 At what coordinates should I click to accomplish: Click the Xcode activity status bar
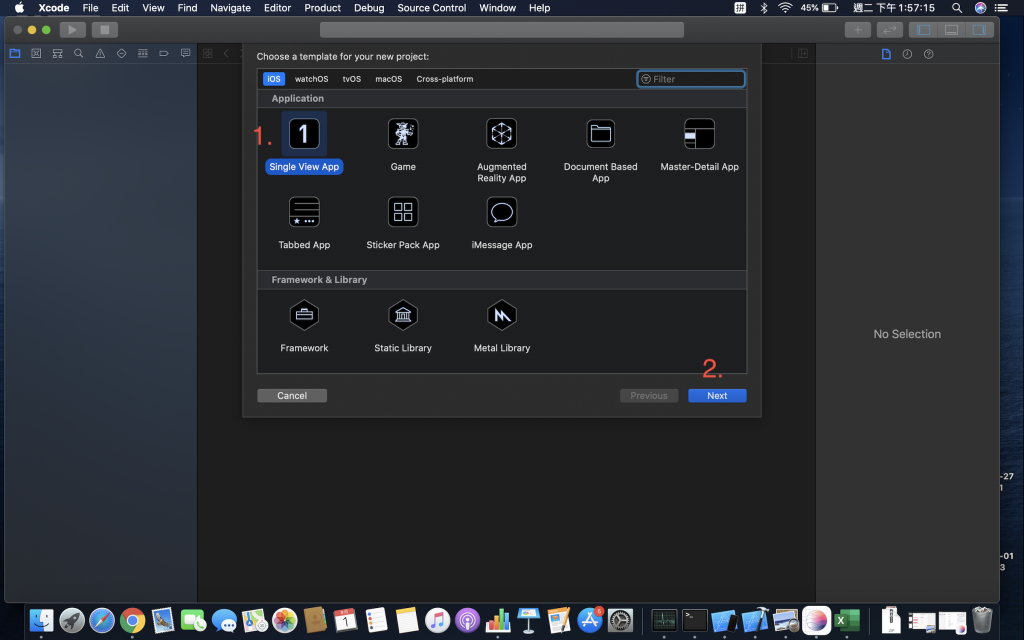(502, 29)
